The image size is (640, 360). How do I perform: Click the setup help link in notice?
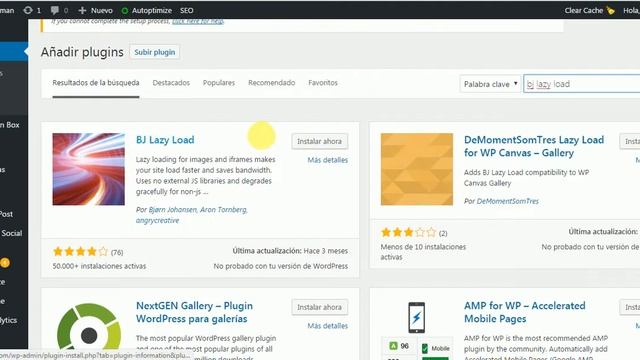point(198,21)
